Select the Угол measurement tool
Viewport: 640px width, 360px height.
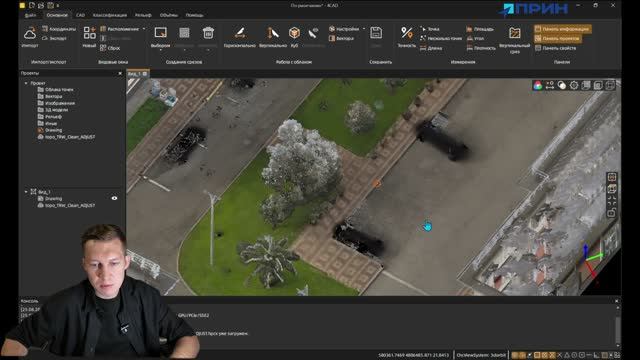[x=475, y=38]
